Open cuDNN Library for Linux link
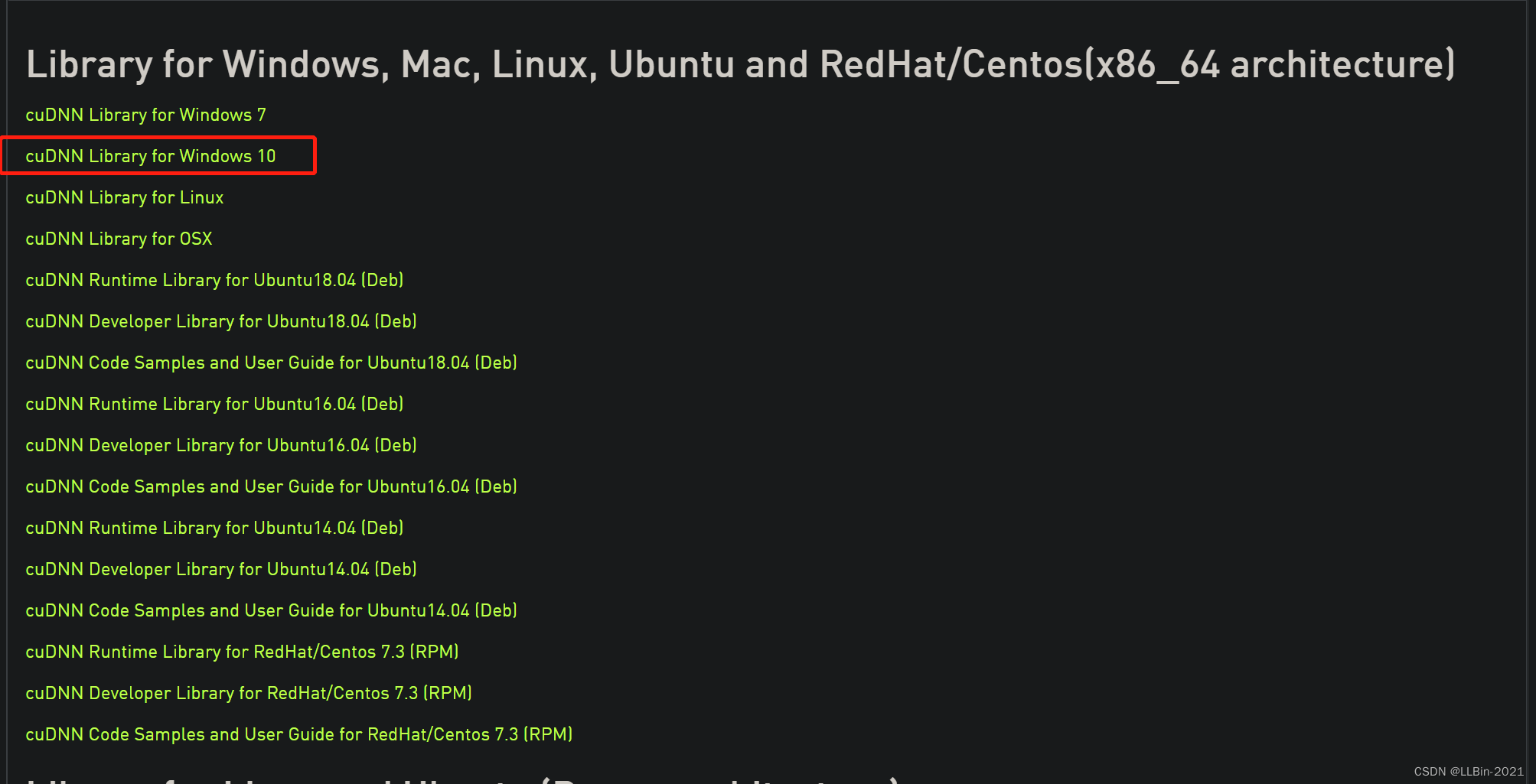1536x784 pixels. click(x=125, y=197)
